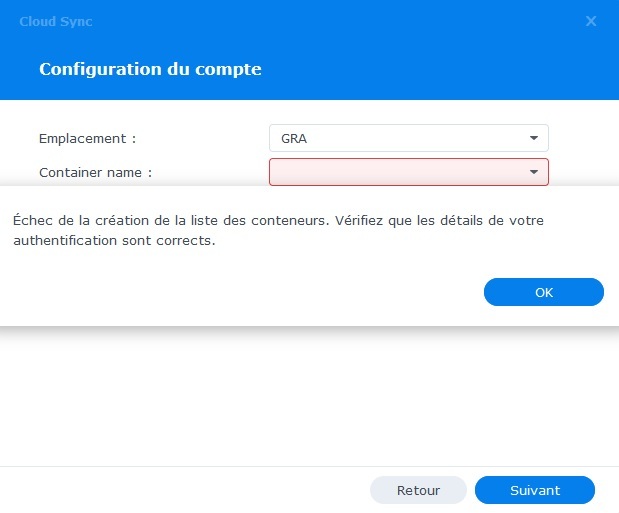The width and height of the screenshot is (619, 513).
Task: Click the Cloud Sync window title
Action: click(56, 21)
